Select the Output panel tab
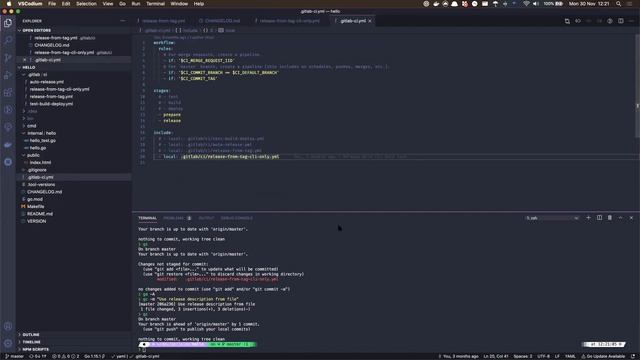 tap(206, 218)
